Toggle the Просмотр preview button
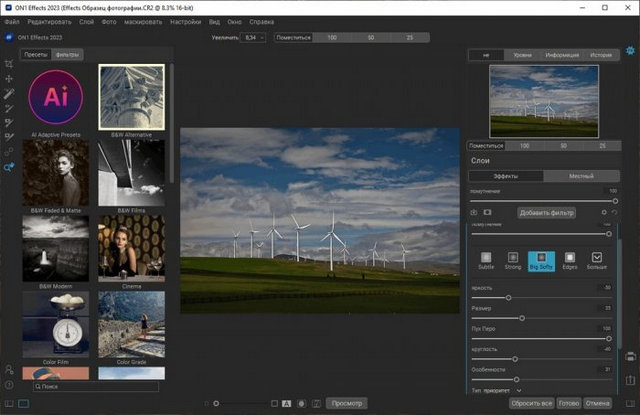The image size is (640, 415). coord(346,403)
